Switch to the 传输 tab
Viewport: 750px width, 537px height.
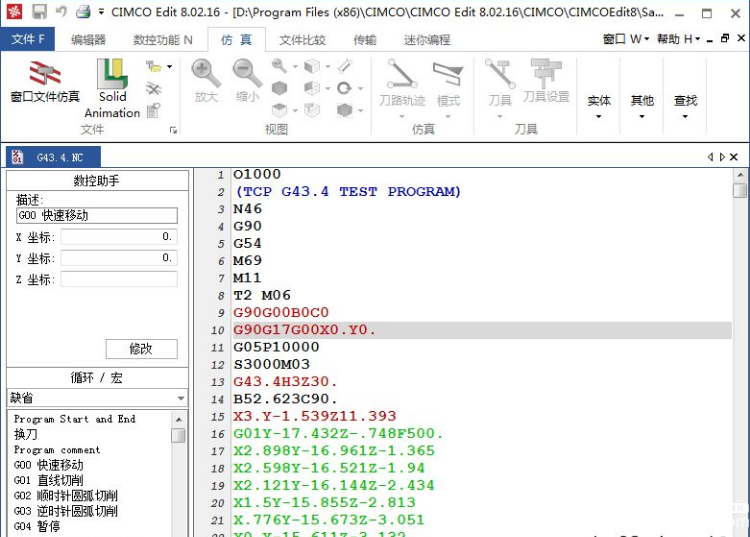point(364,40)
